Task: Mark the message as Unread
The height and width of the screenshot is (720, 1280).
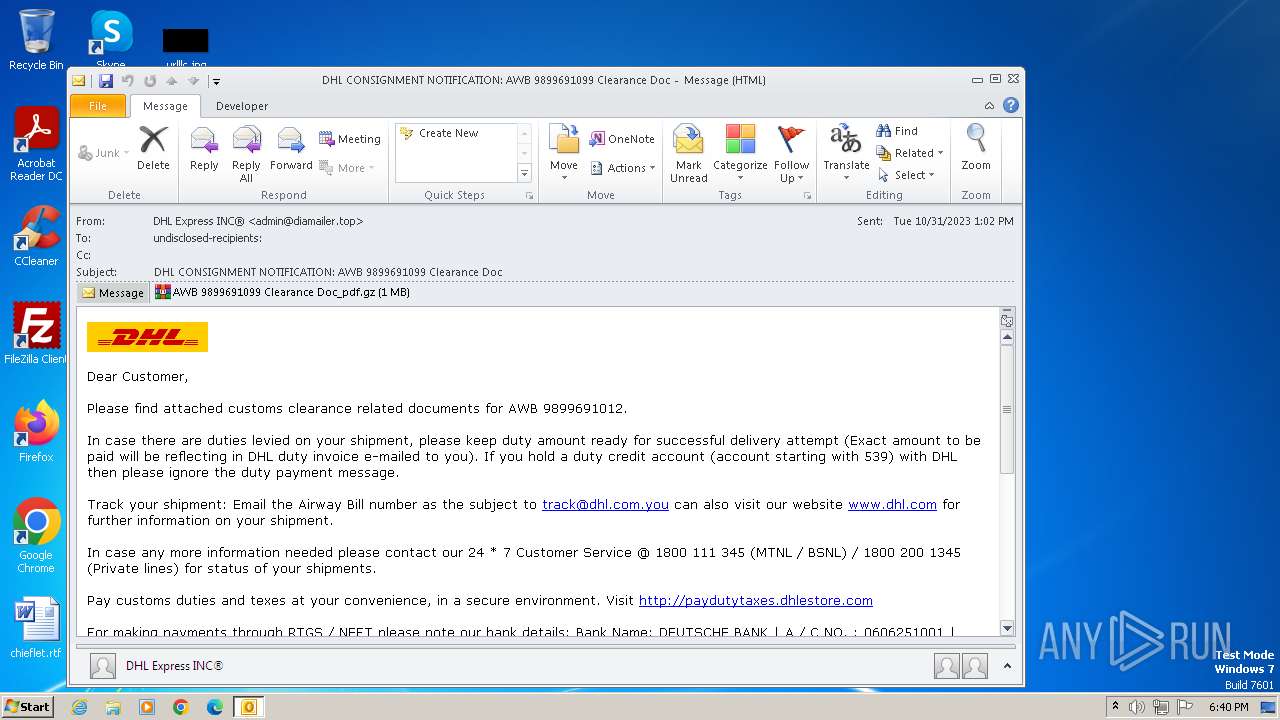Action: pyautogui.click(x=689, y=154)
